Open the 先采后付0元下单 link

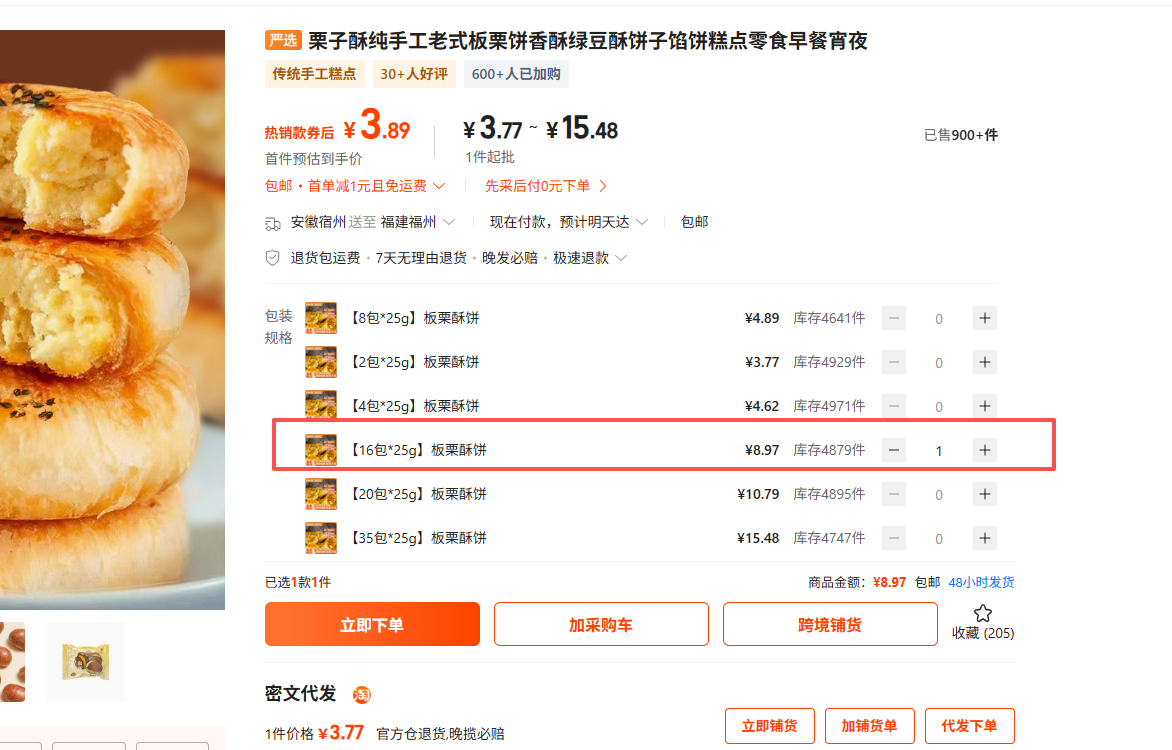point(546,186)
